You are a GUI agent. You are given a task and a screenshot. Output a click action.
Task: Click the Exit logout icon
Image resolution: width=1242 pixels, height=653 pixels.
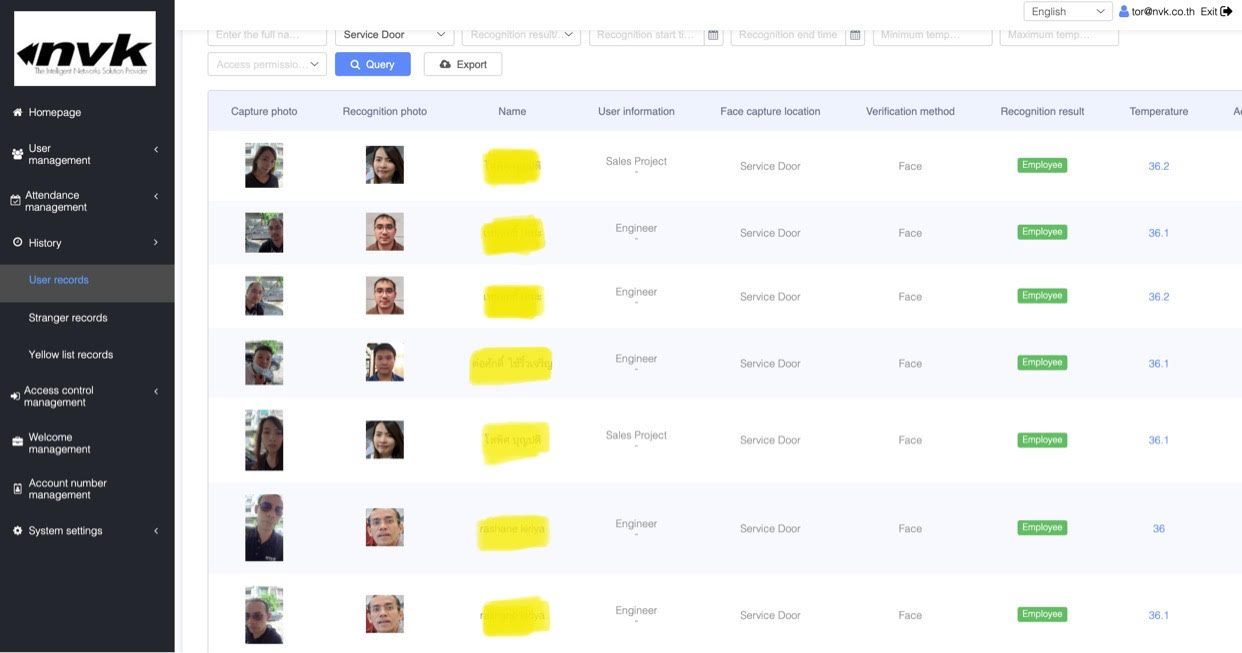(x=1227, y=11)
